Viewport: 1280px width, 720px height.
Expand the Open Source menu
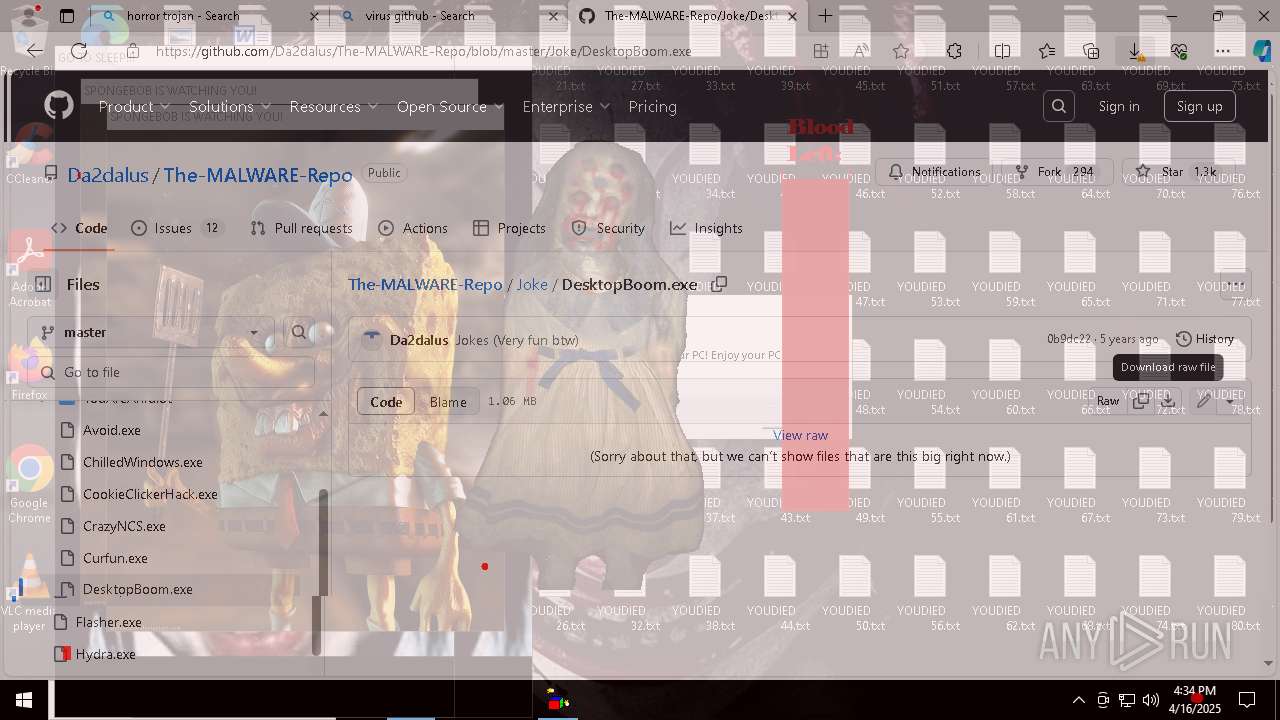tap(450, 106)
